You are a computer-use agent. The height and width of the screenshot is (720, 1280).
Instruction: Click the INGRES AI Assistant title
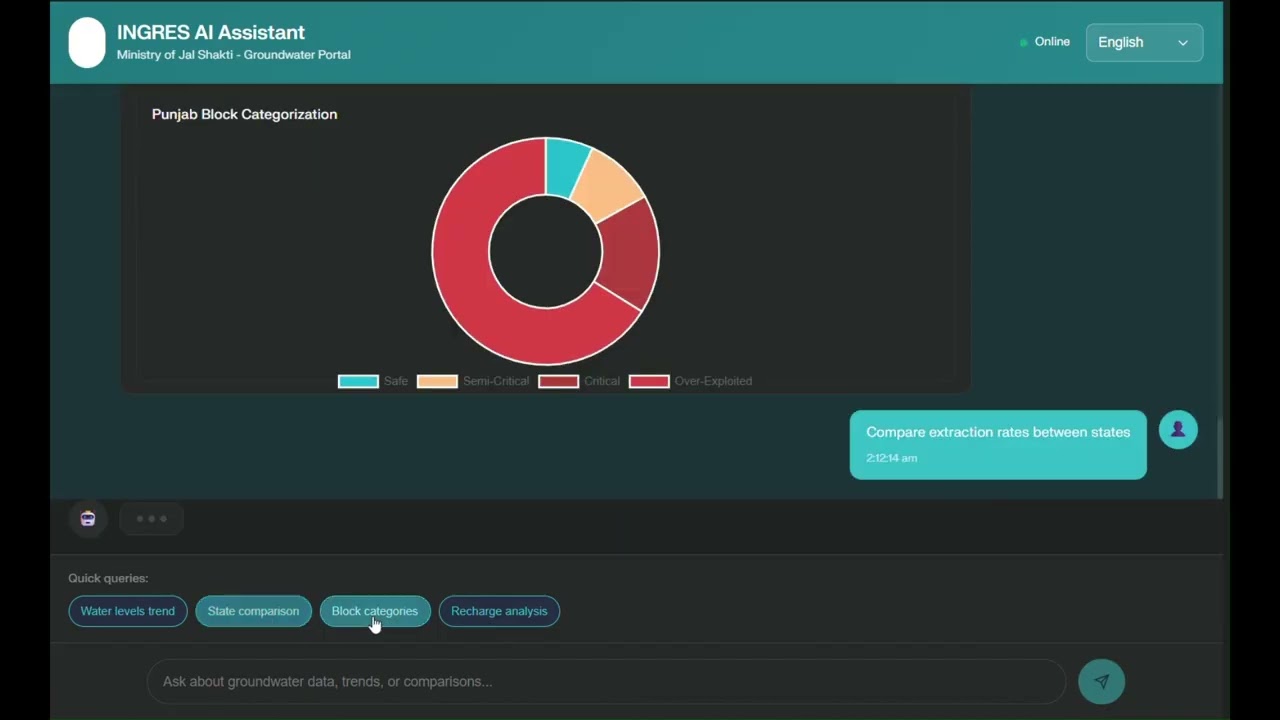(x=211, y=32)
